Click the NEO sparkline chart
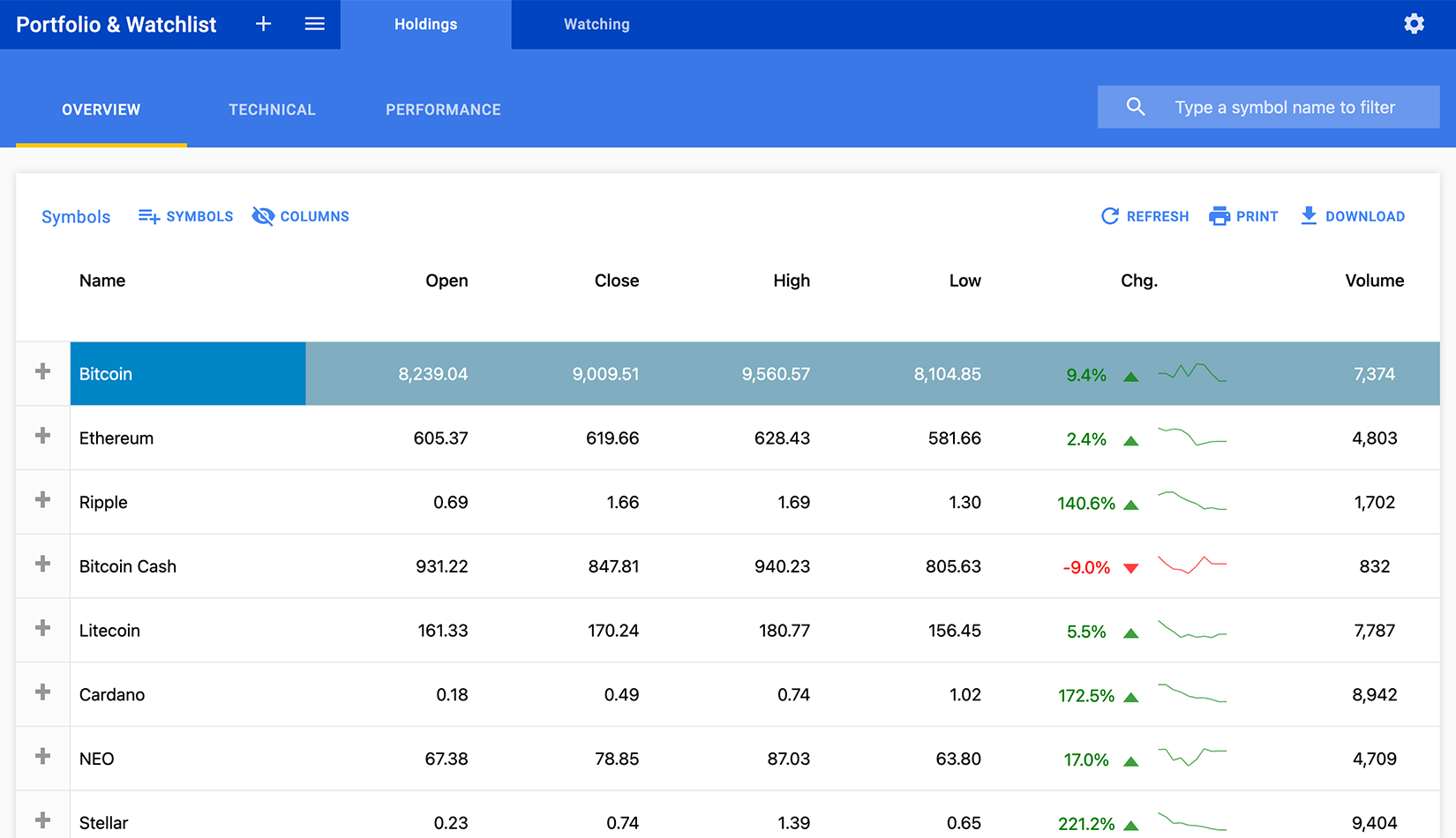 pyautogui.click(x=1192, y=757)
